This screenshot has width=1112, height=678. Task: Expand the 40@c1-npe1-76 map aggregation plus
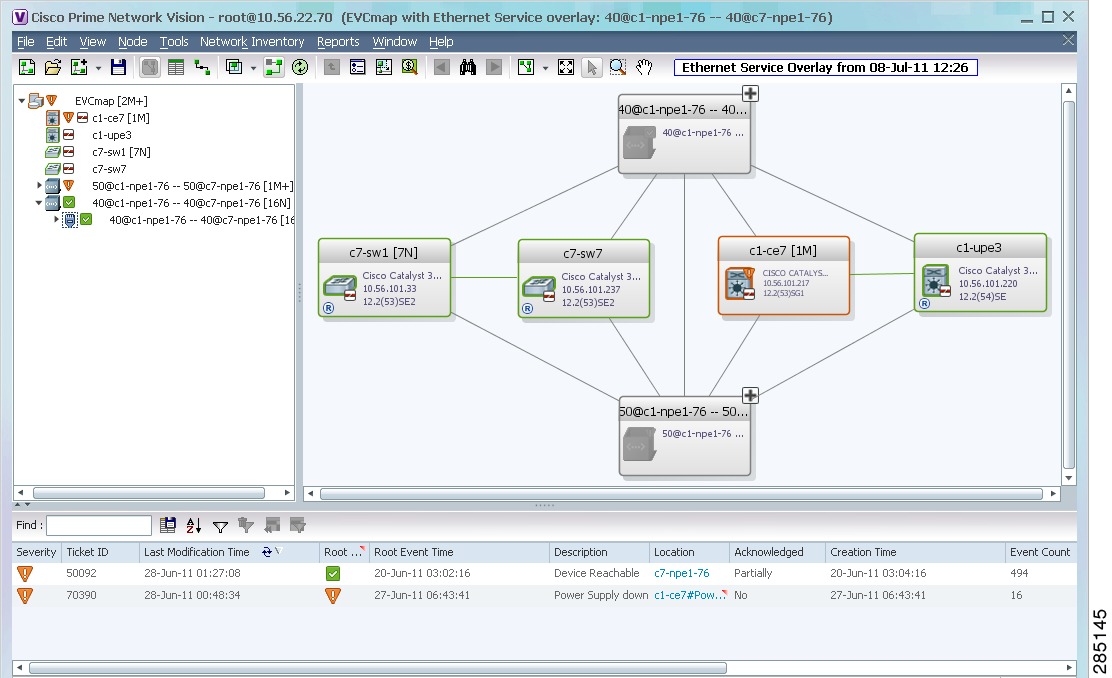coord(750,94)
